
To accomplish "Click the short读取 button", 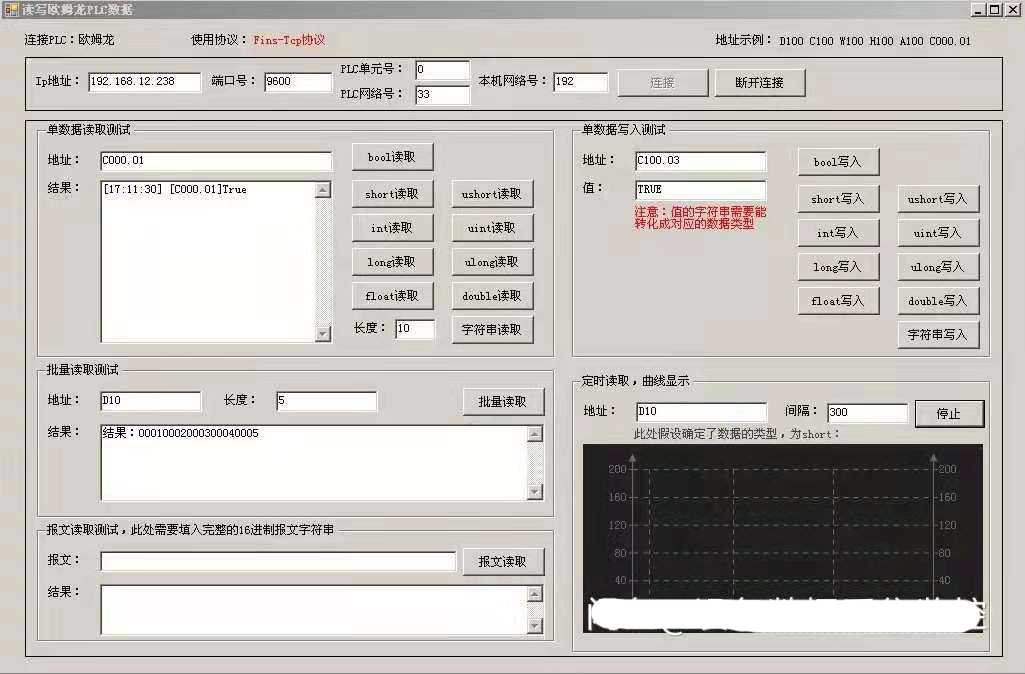I will coord(392,194).
